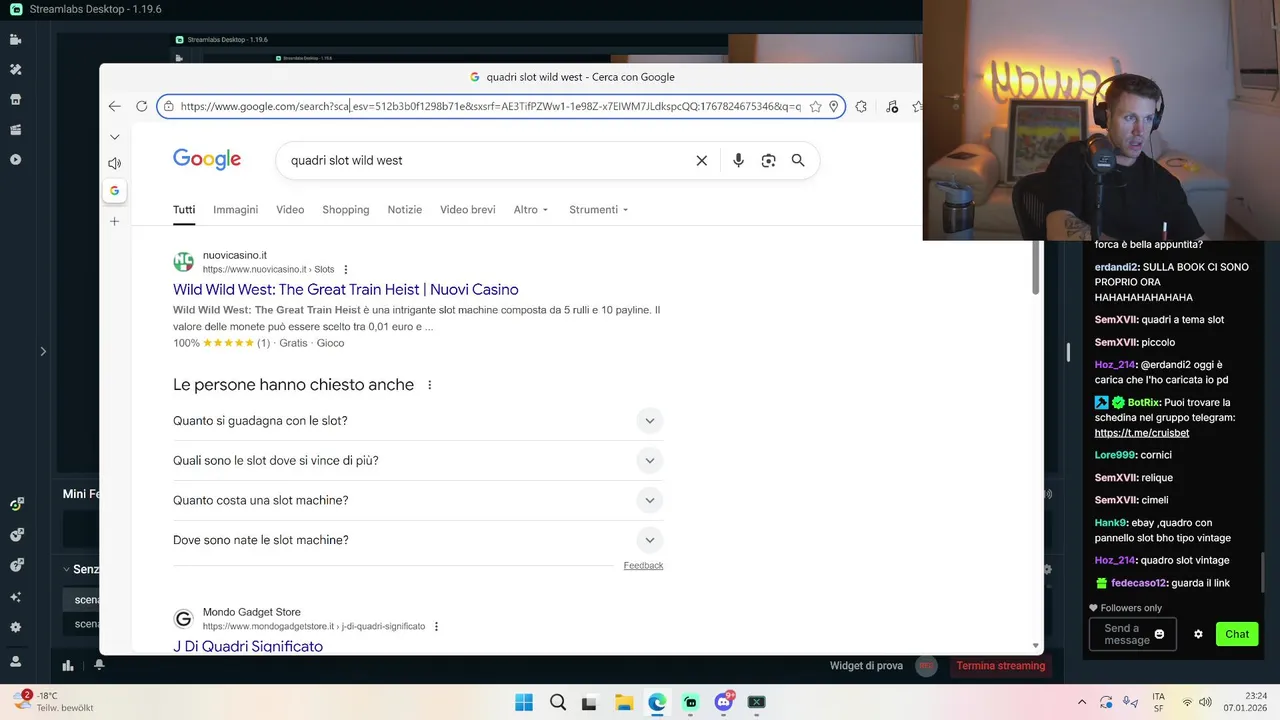Open Windows taskbar search

(x=558, y=703)
